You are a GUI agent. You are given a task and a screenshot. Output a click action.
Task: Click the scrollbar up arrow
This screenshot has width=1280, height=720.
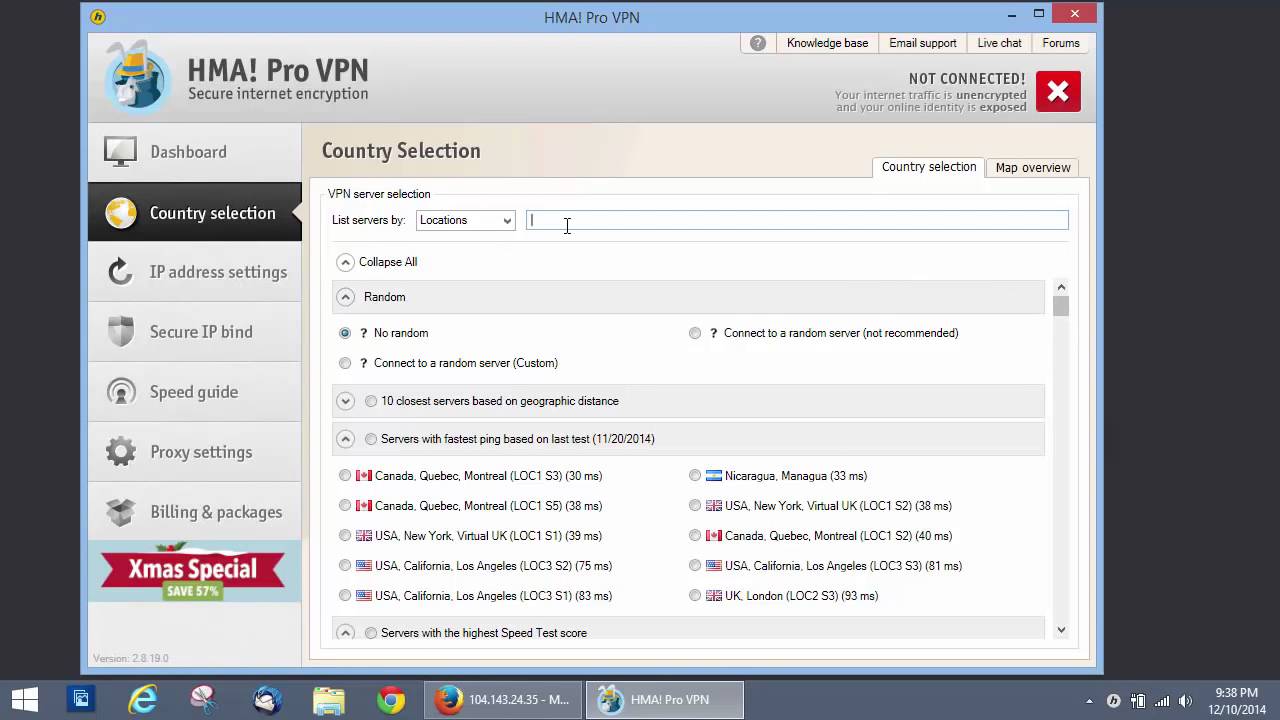[1061, 287]
